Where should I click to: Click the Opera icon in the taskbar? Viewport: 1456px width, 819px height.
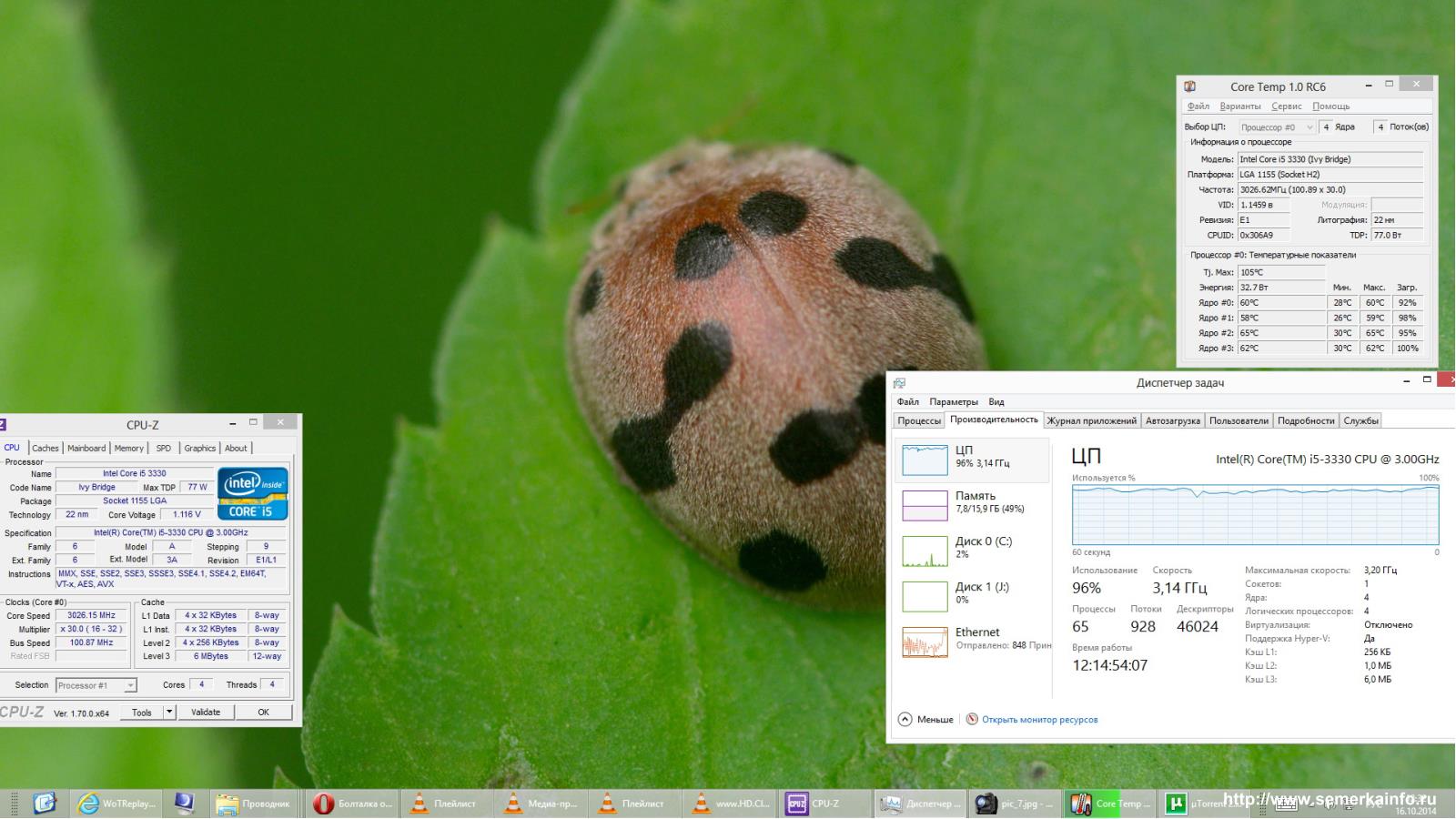coord(323,804)
